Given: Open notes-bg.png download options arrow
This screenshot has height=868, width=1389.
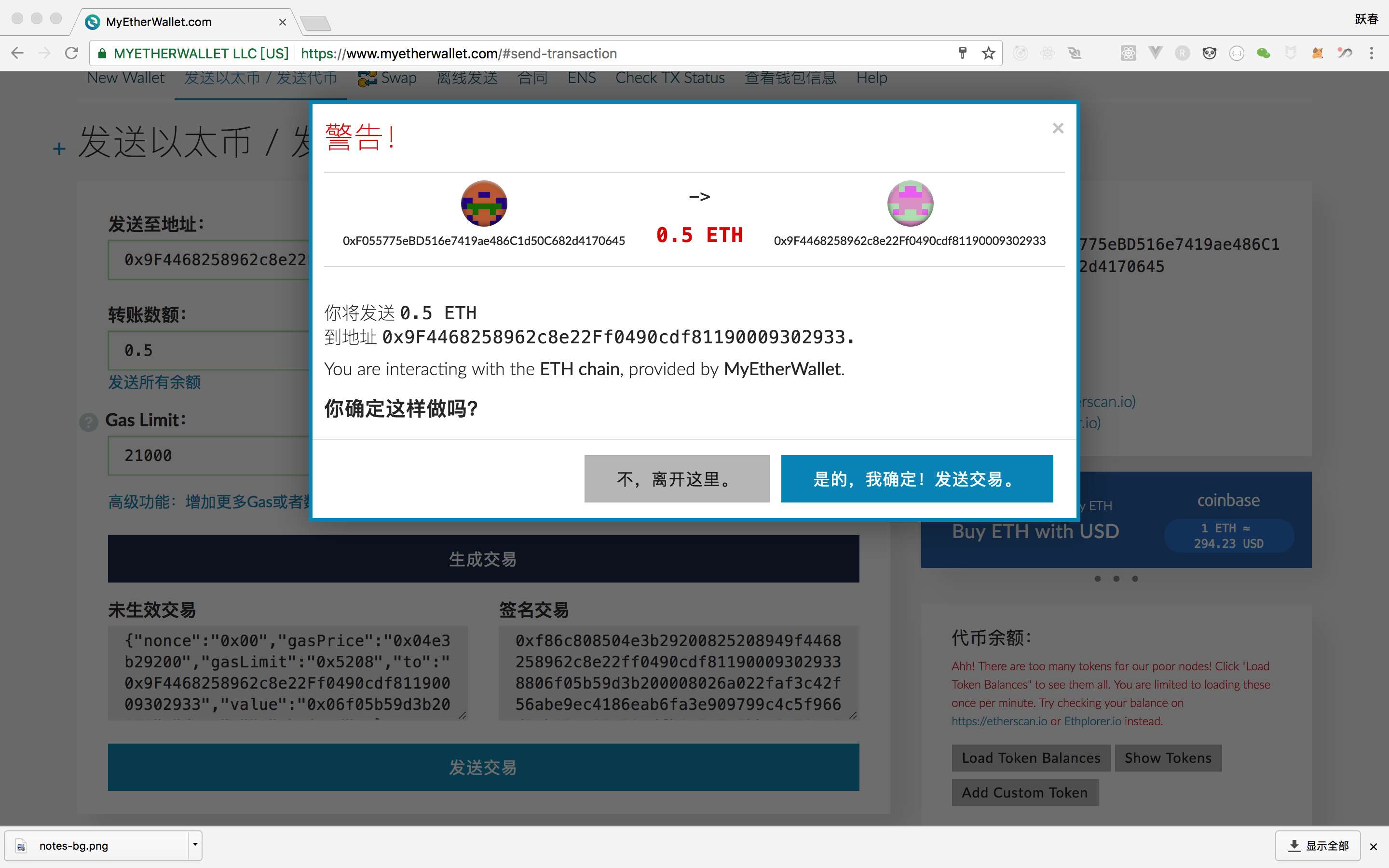Looking at the screenshot, I should point(195,844).
